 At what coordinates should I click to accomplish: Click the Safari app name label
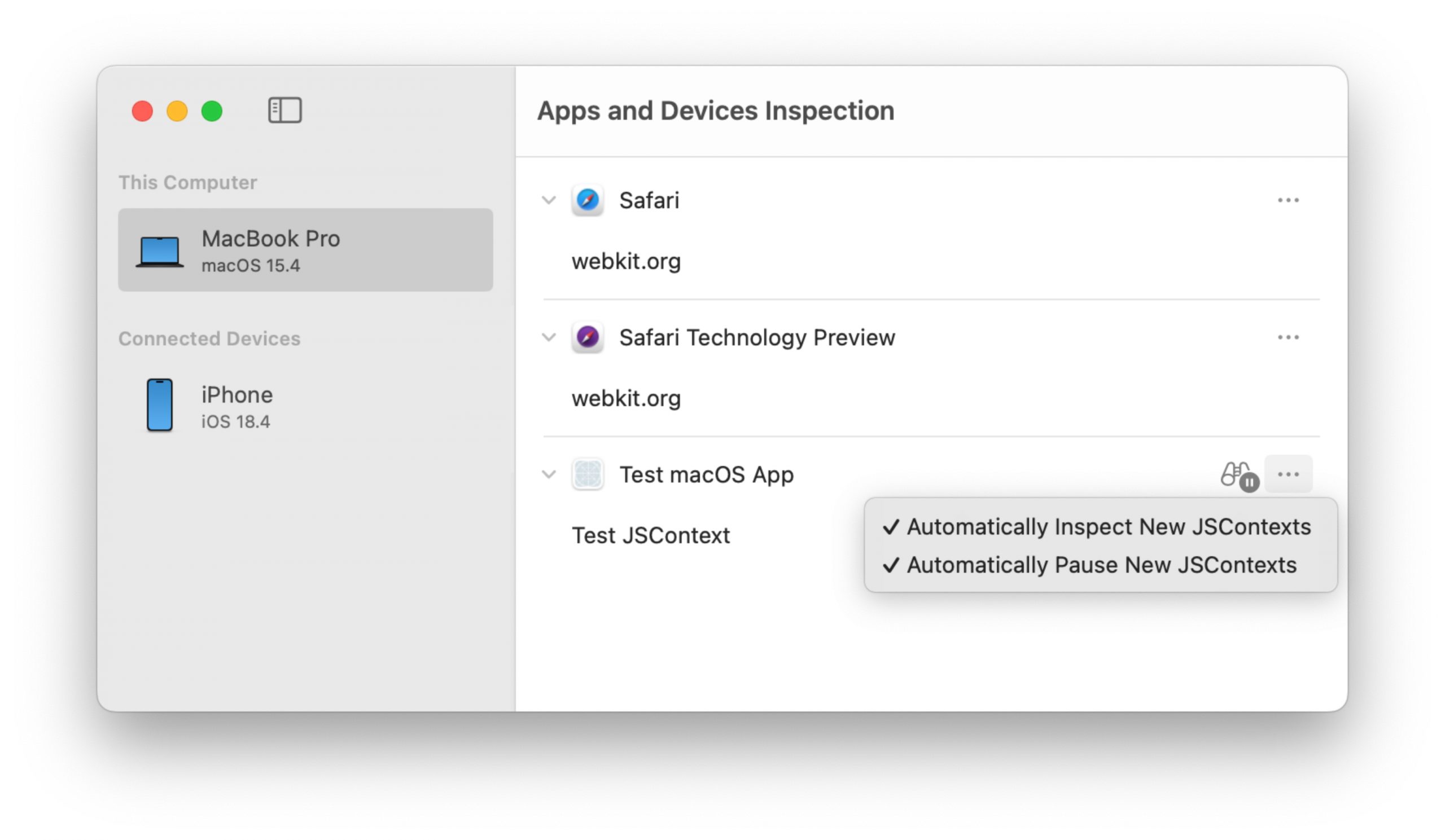(x=649, y=200)
